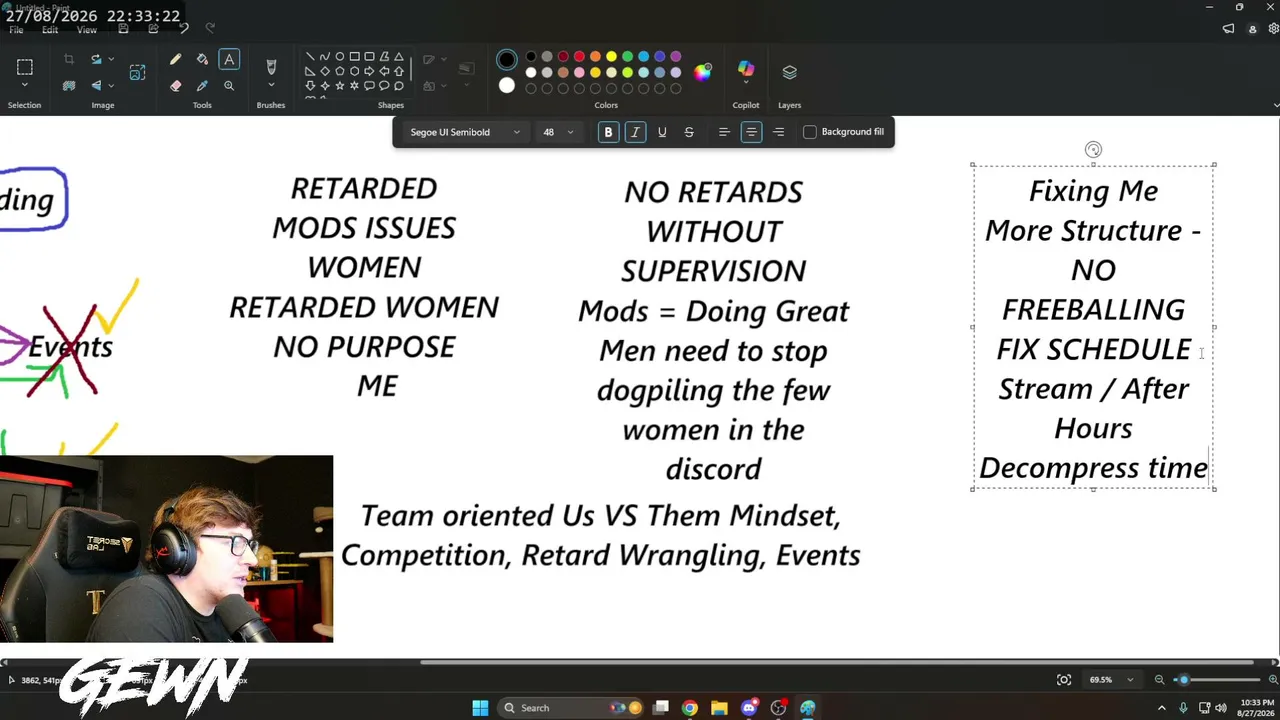Select the five-point star shape

340,86
